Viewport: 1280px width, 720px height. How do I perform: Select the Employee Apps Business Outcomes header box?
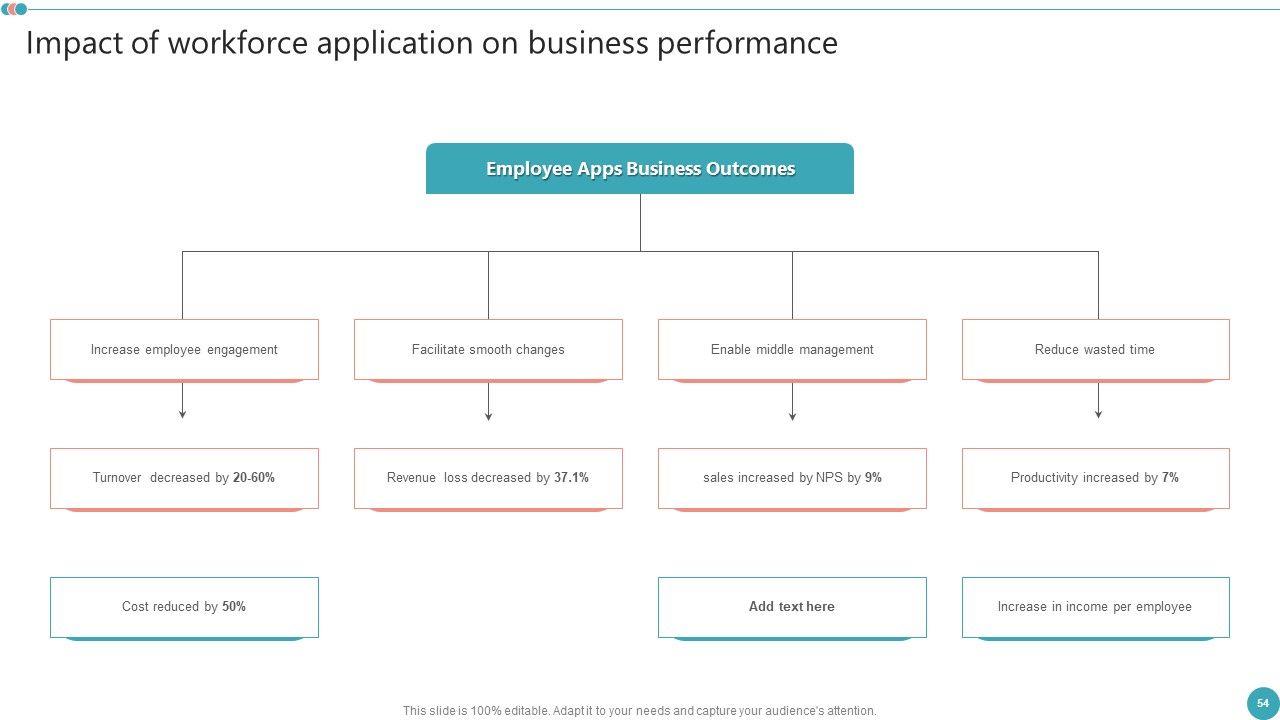(640, 169)
